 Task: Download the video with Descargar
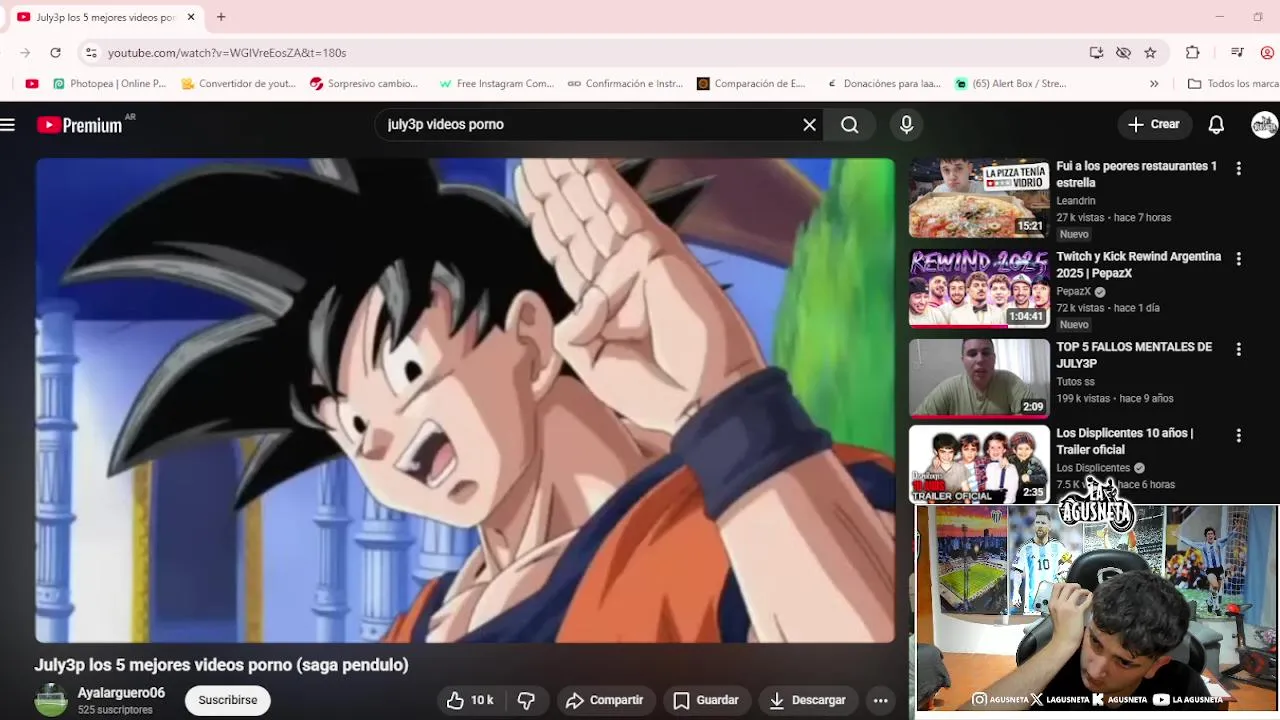807,700
